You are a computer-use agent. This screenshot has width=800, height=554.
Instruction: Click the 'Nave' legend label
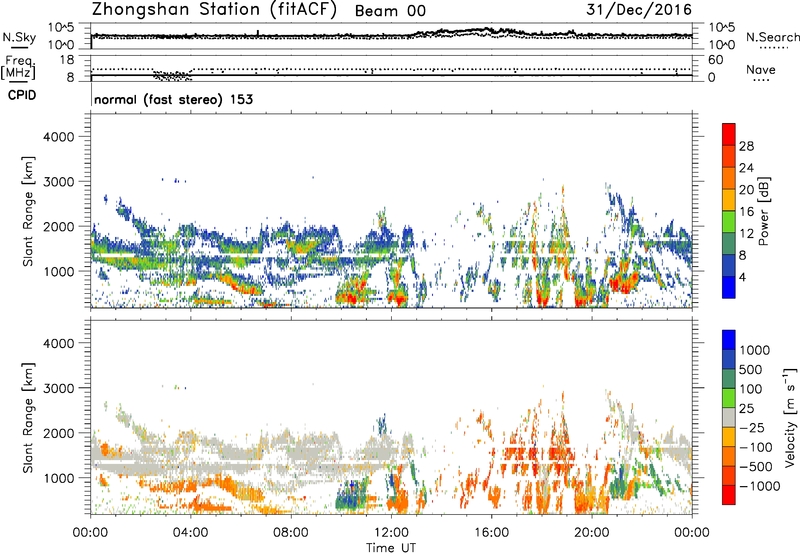click(761, 70)
